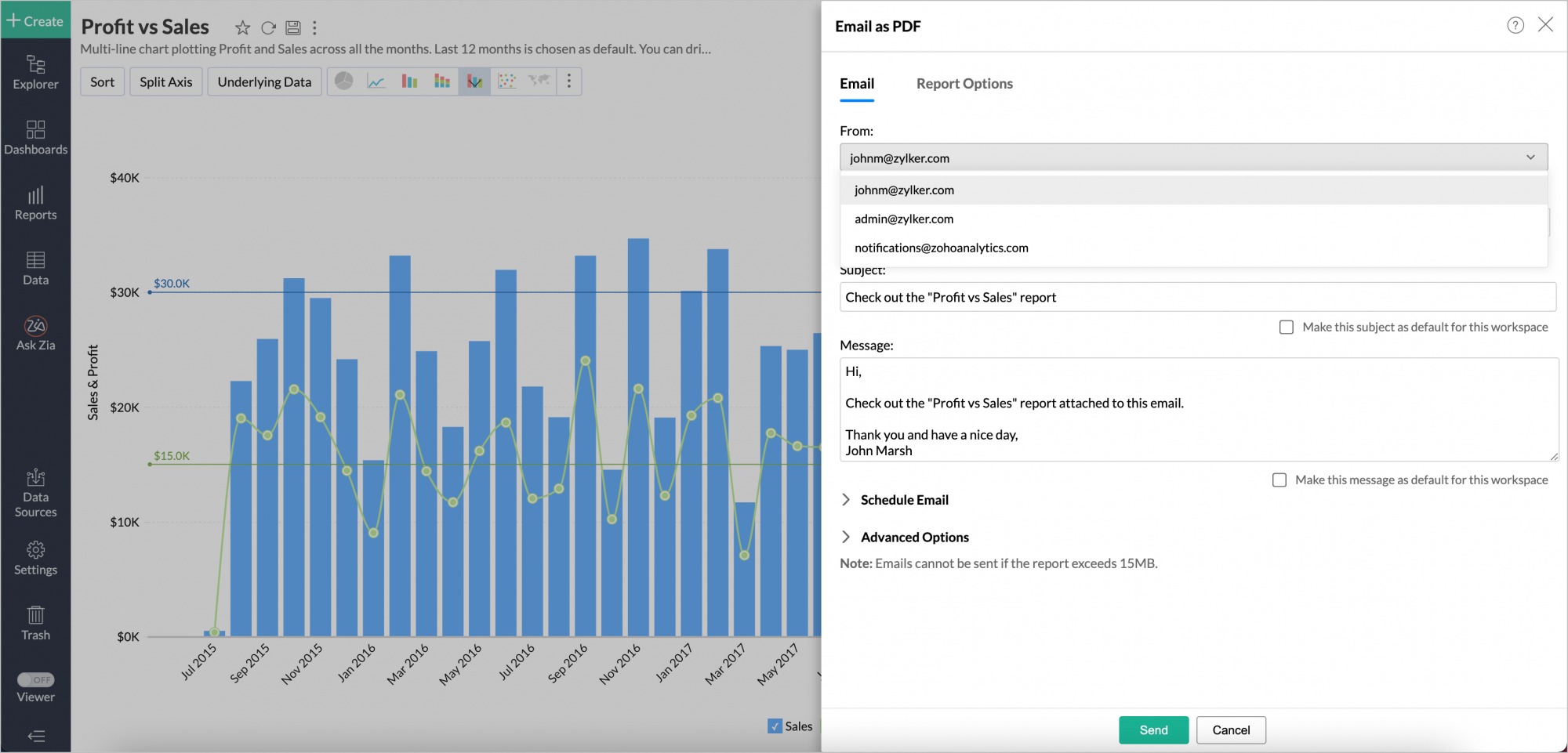1568x753 pixels.
Task: Toggle the Viewer switch in the sidebar
Action: click(36, 679)
